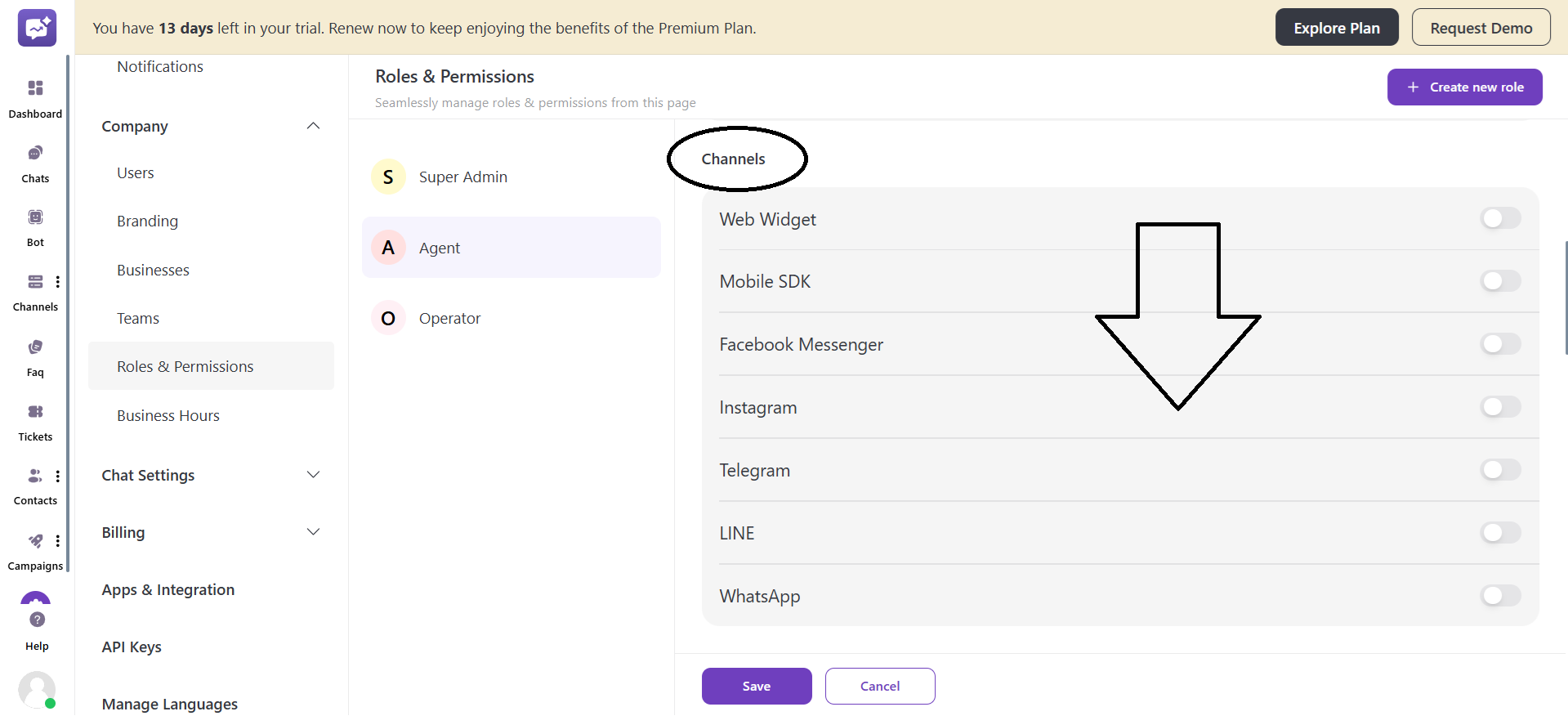The height and width of the screenshot is (716, 1568).
Task: Save the role permissions
Action: (757, 686)
